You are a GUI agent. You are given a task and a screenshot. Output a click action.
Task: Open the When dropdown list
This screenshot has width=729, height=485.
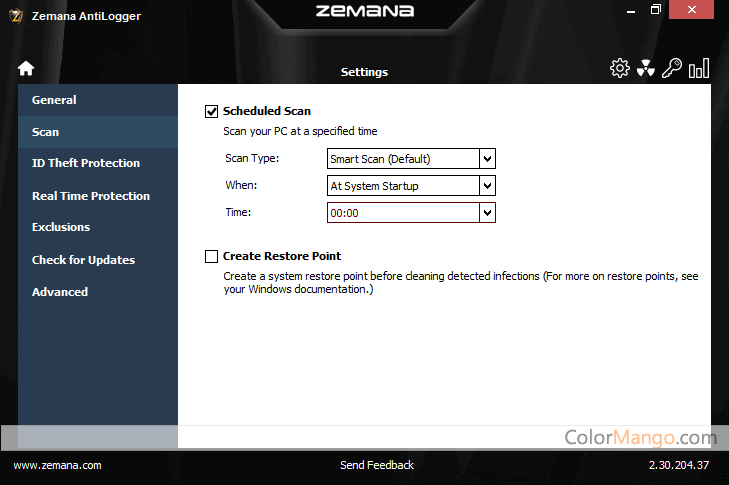click(x=487, y=185)
